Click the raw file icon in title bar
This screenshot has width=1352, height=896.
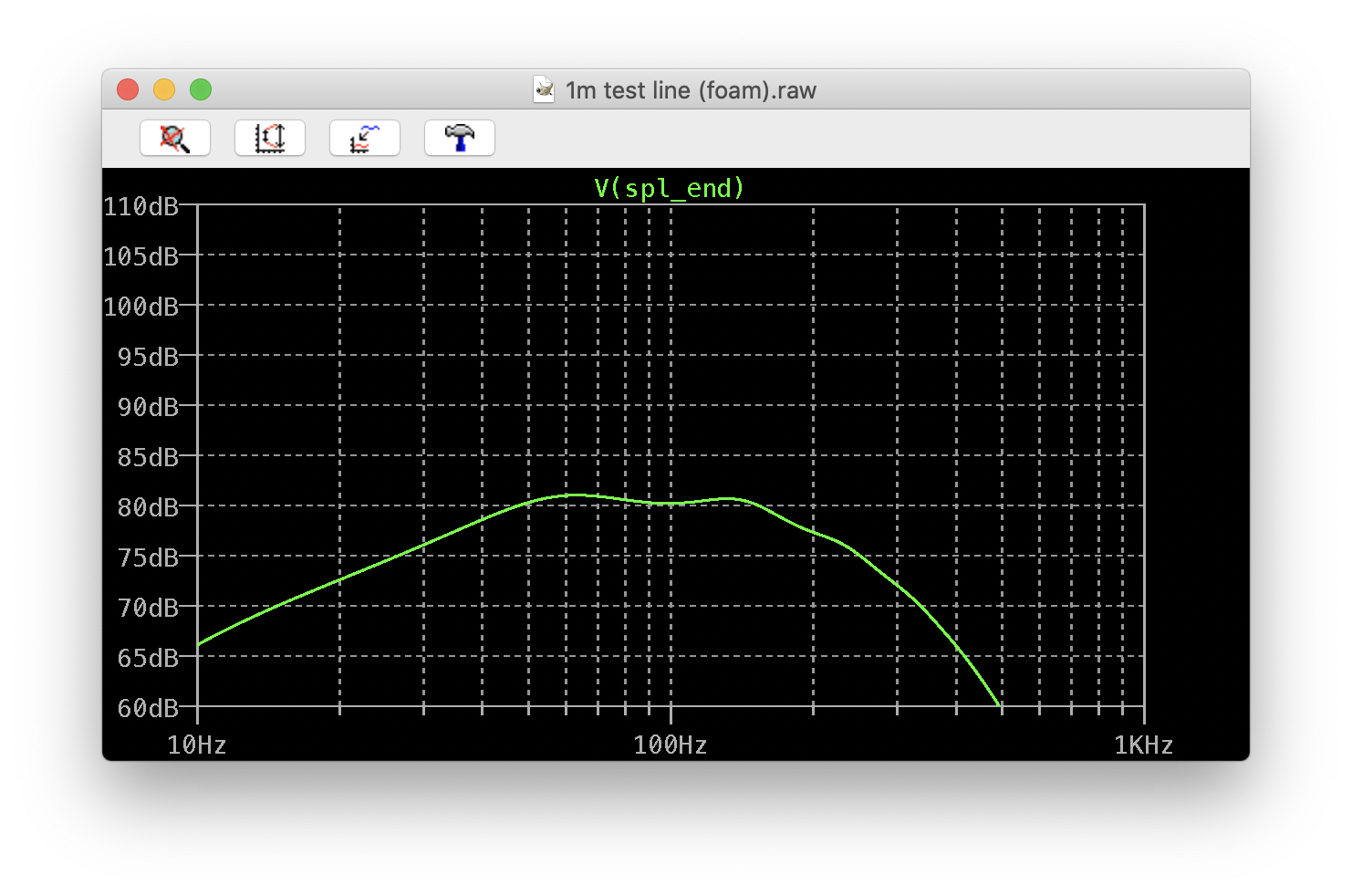pyautogui.click(x=544, y=89)
